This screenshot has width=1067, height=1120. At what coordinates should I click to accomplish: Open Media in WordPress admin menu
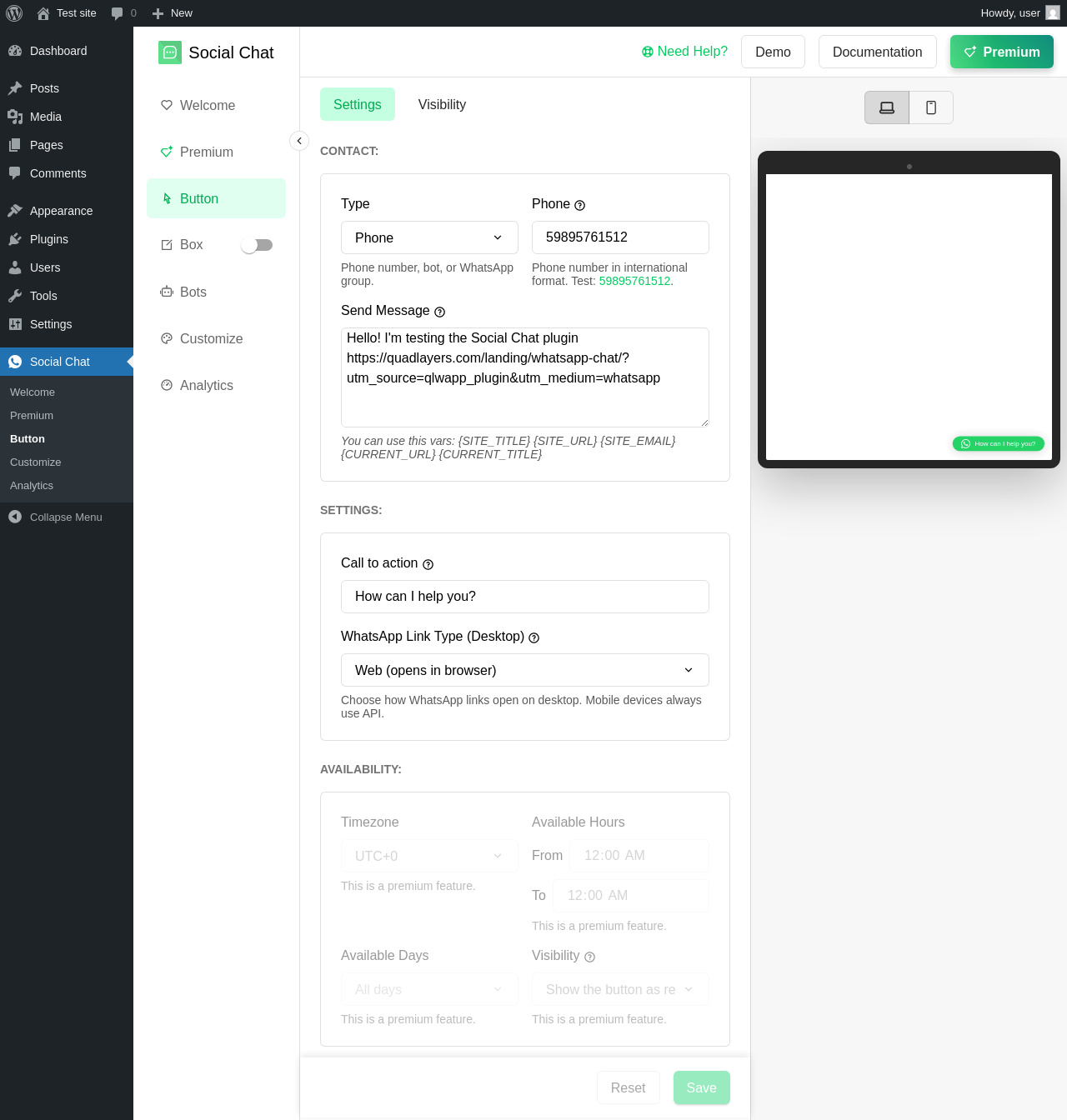[x=67, y=117]
